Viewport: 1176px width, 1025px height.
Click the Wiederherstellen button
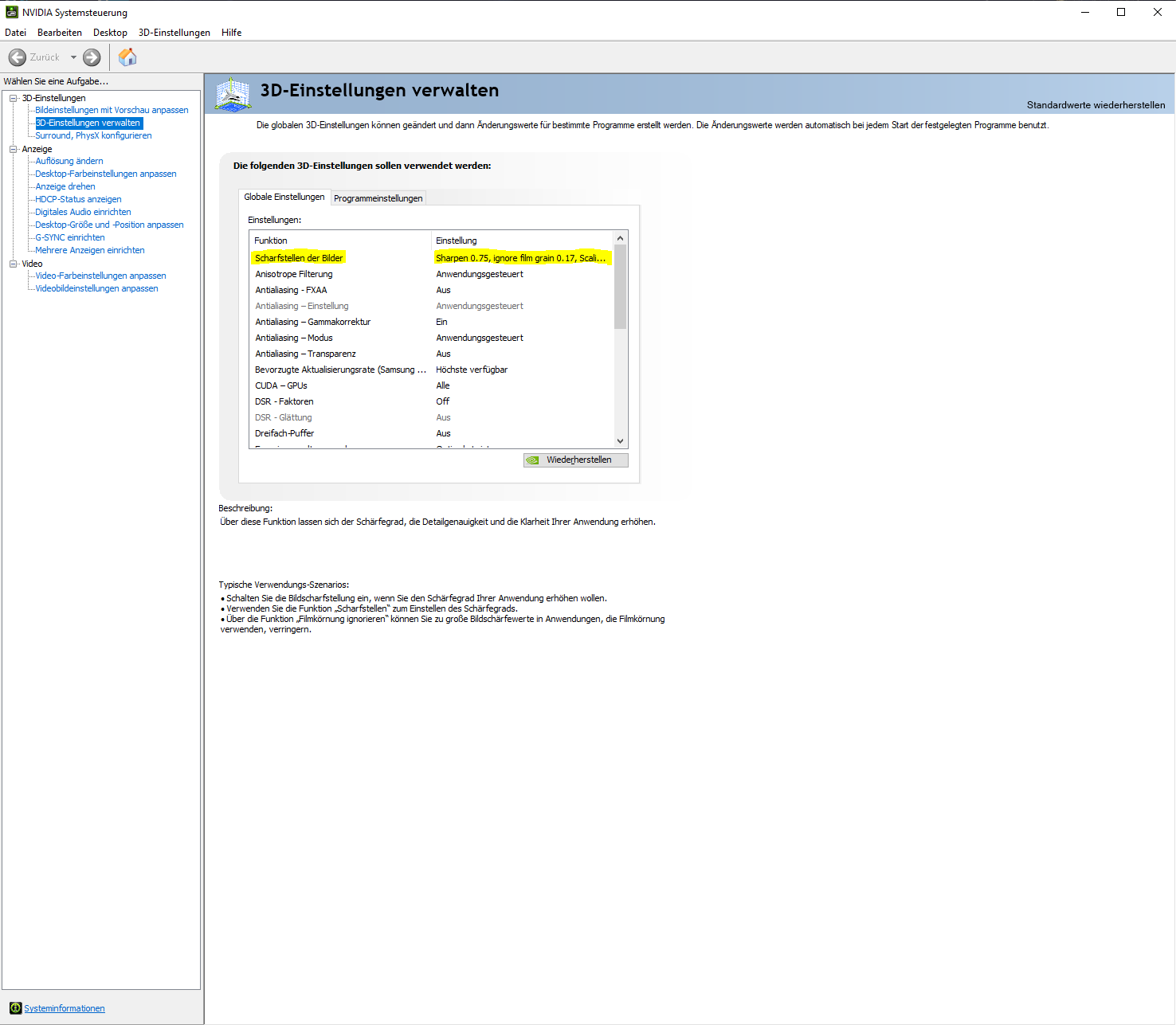tap(575, 460)
